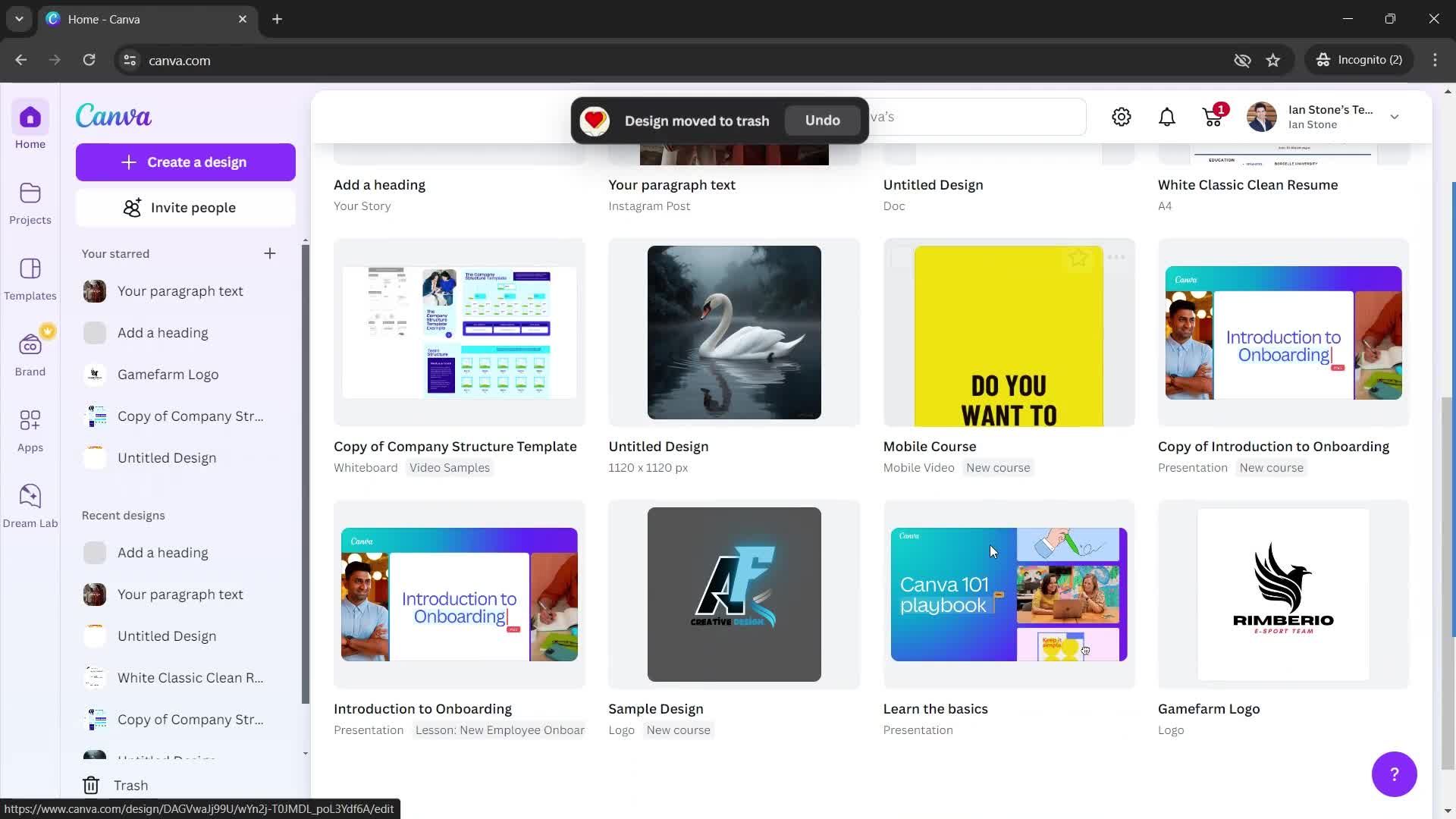Screen dimensions: 1456x819
Task: Open Projects in the sidebar
Action: click(30, 203)
